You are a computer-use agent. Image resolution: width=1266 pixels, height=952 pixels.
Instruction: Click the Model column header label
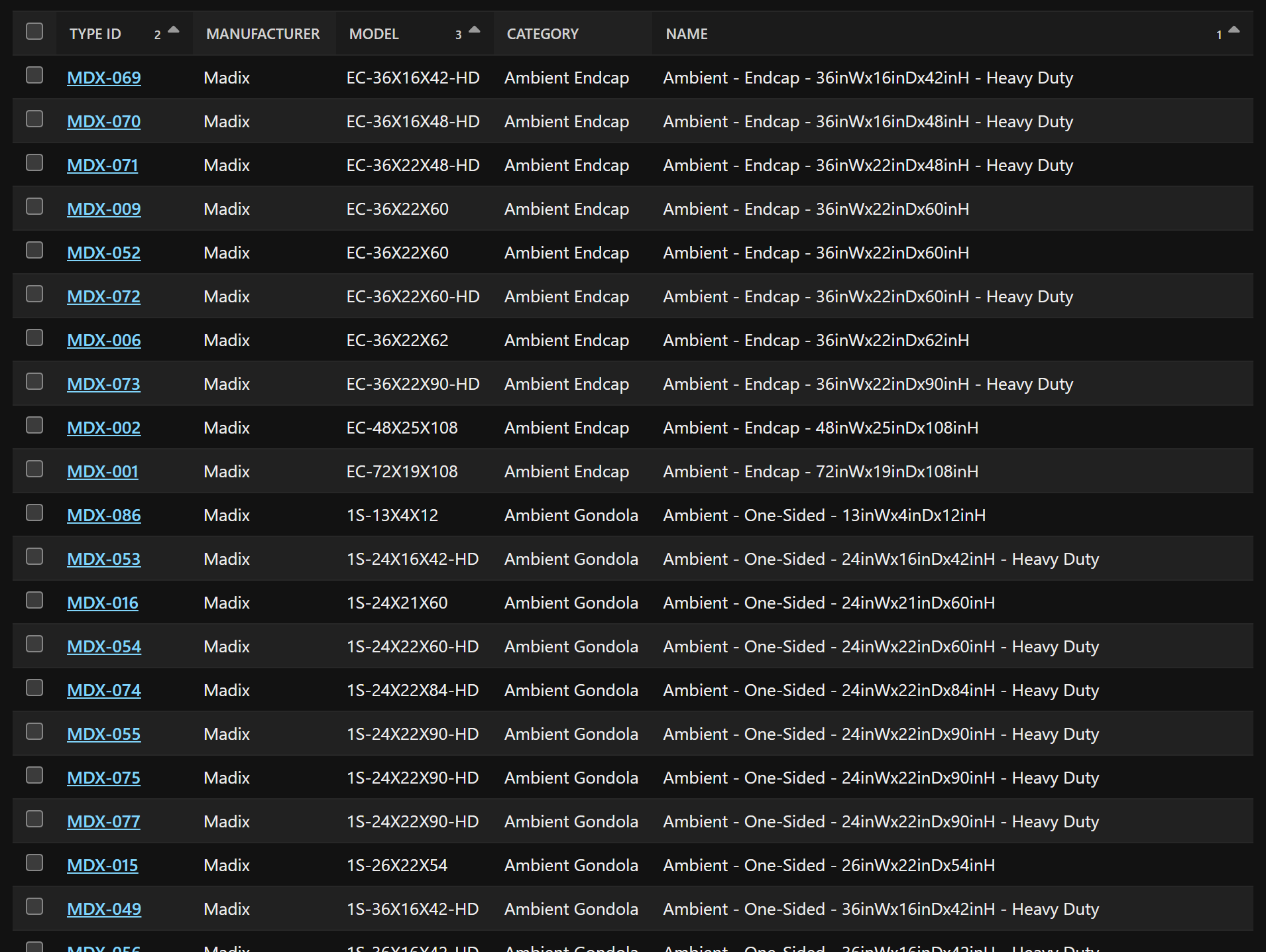(x=374, y=34)
